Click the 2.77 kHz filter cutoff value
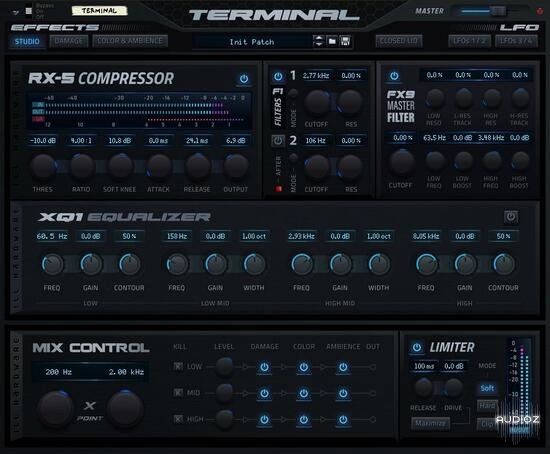The height and width of the screenshot is (454, 550). tap(316, 76)
